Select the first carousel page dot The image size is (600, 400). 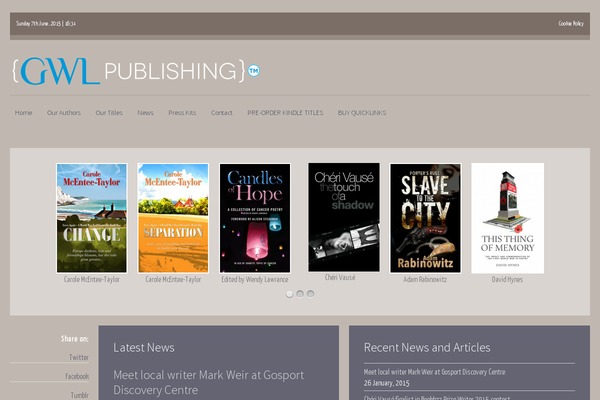pos(290,294)
